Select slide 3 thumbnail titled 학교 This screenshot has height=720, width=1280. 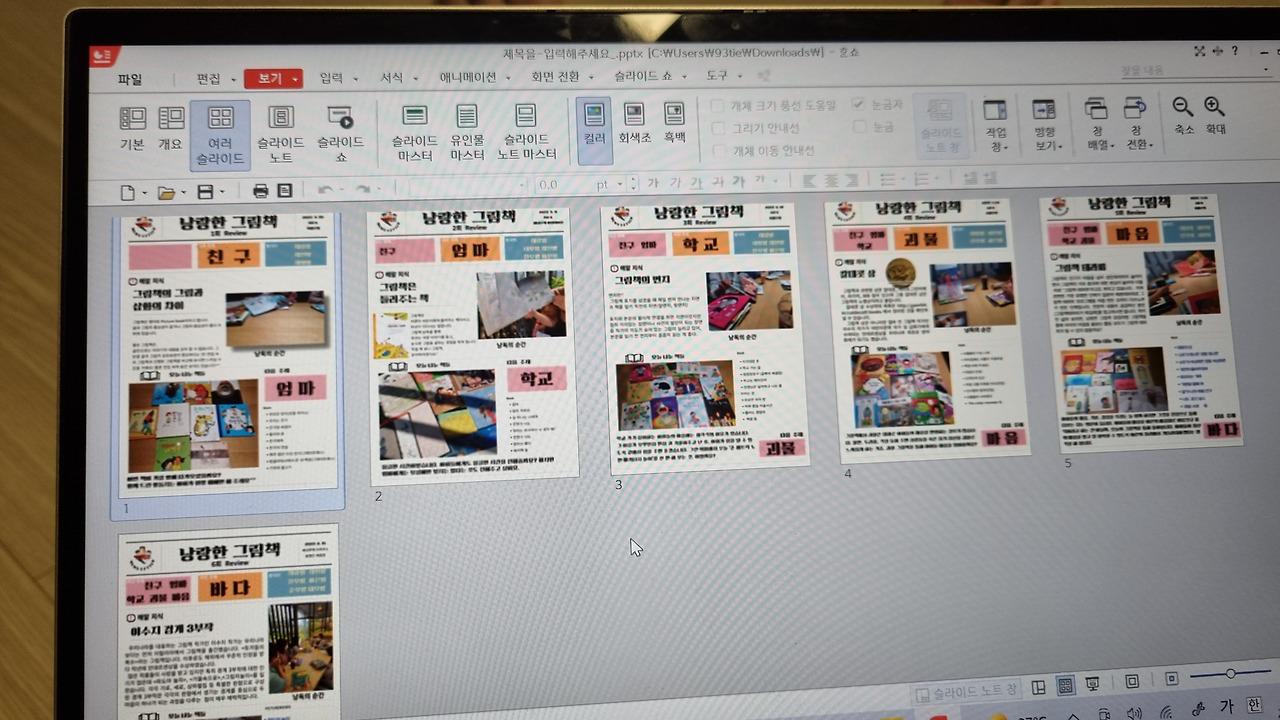706,338
